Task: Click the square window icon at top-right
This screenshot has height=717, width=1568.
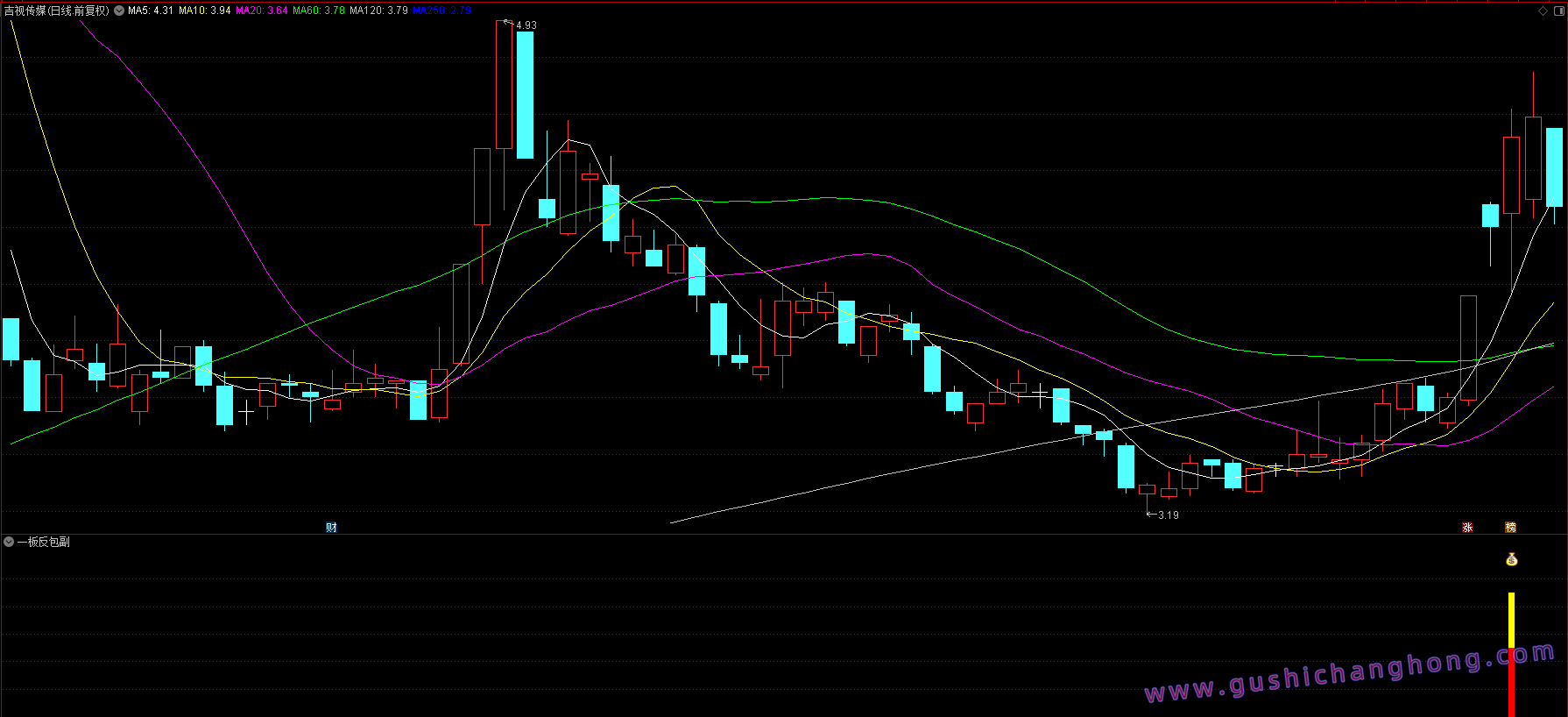Action: [x=1557, y=11]
